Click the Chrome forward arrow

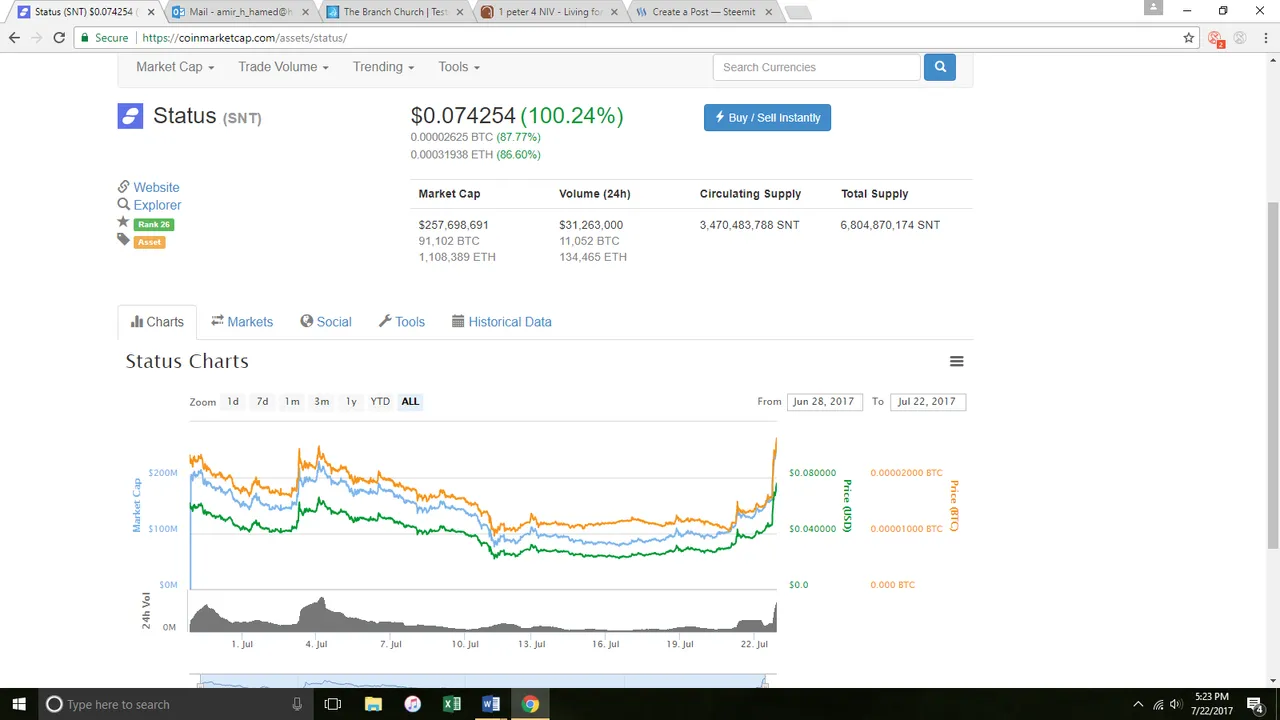37,38
